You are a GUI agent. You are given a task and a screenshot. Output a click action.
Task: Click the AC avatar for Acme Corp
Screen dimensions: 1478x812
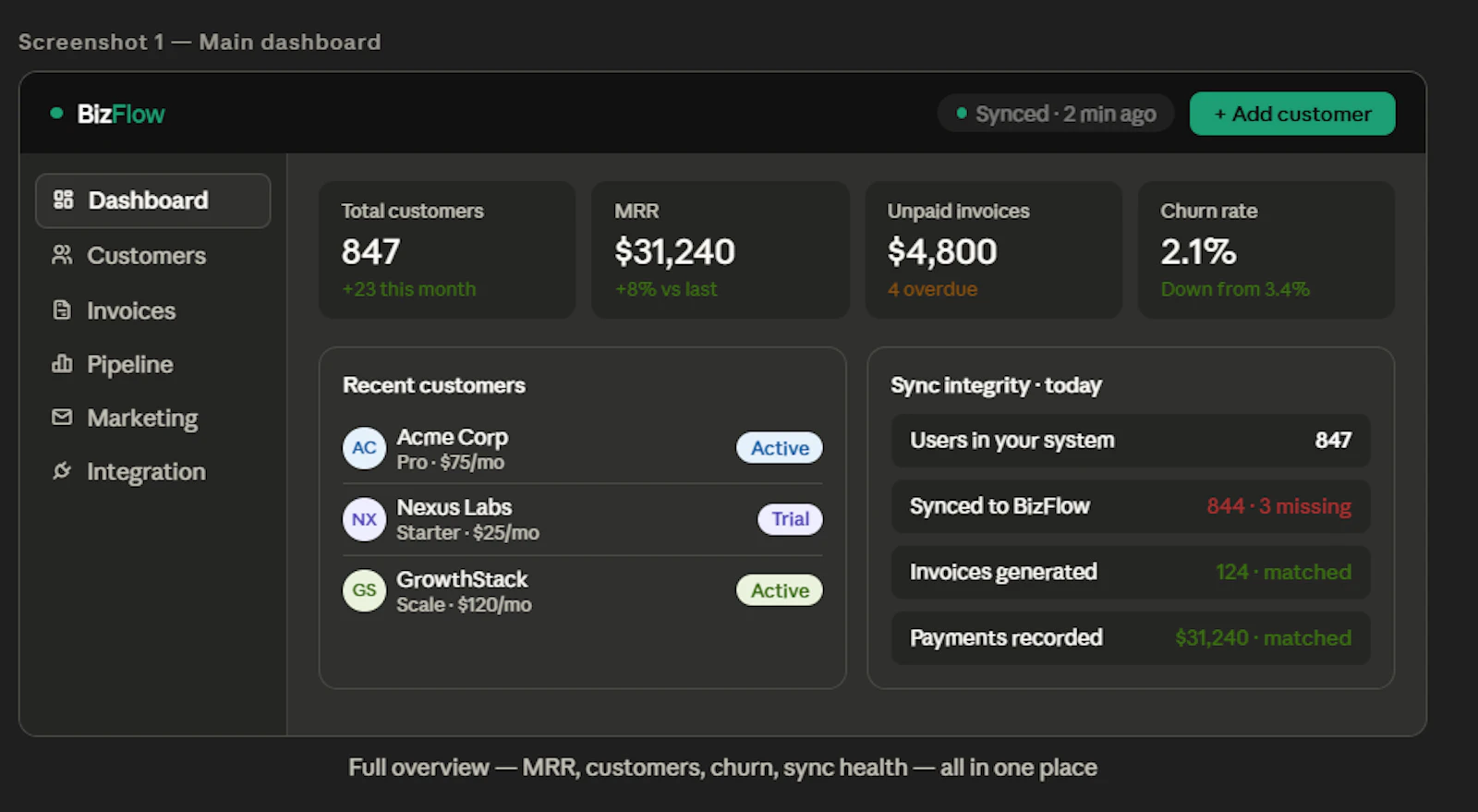[x=364, y=448]
